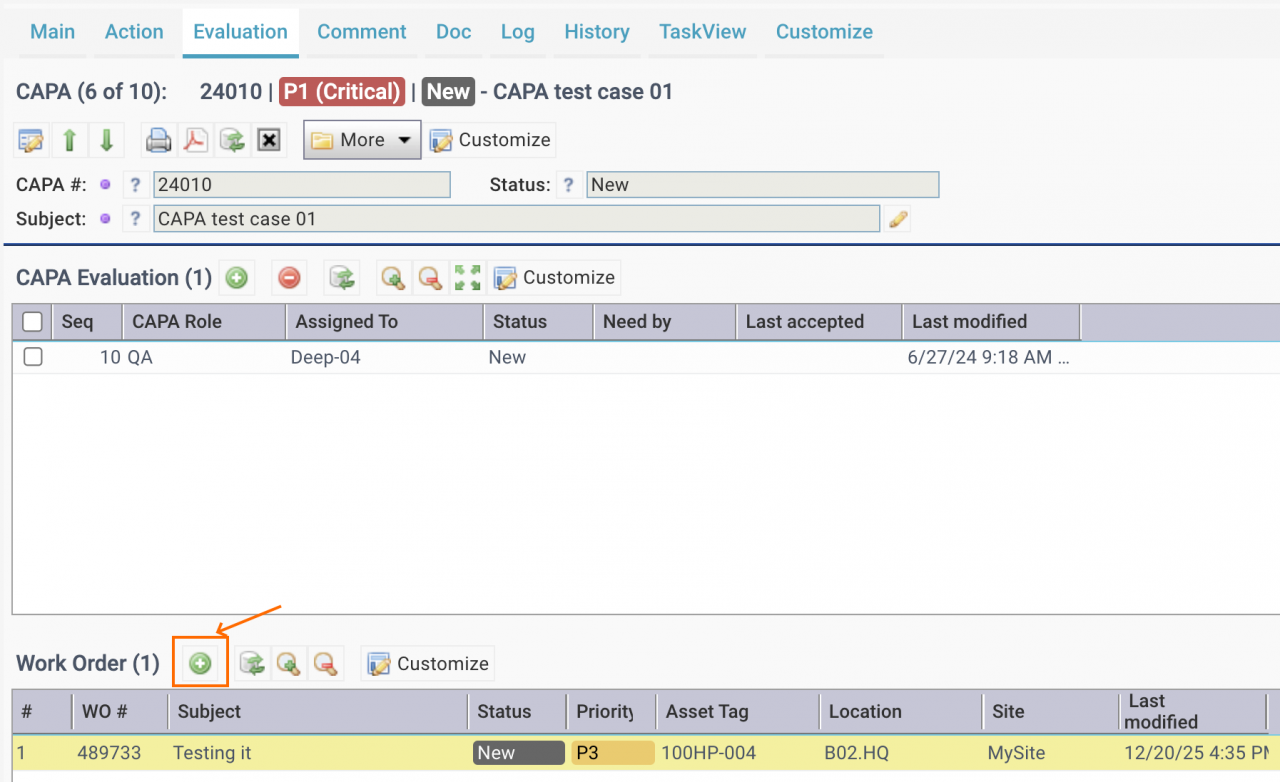This screenshot has height=782, width=1280.
Task: Export the CAPA record as PDF
Action: click(194, 140)
